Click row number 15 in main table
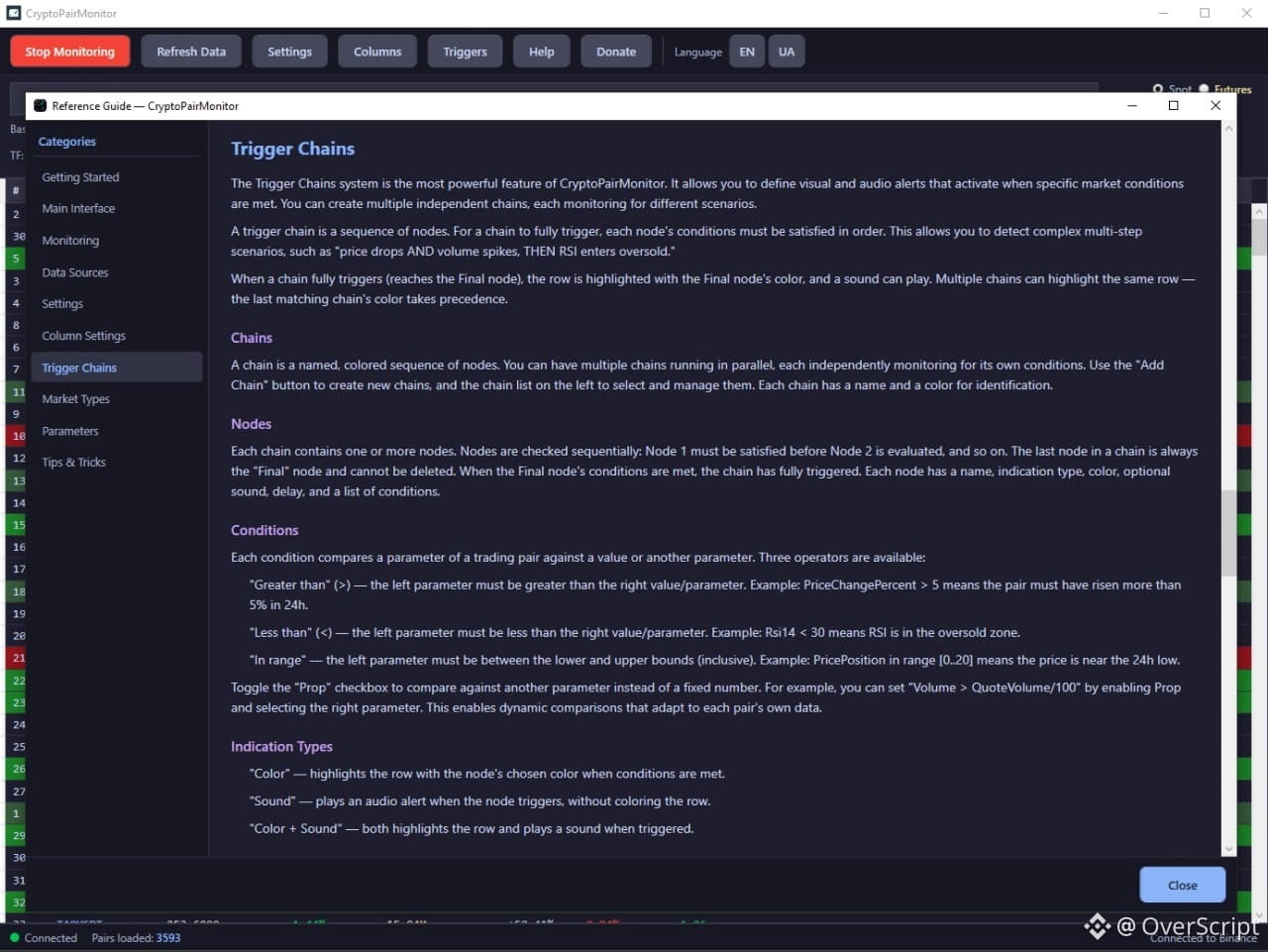The width and height of the screenshot is (1268, 952). (x=17, y=525)
